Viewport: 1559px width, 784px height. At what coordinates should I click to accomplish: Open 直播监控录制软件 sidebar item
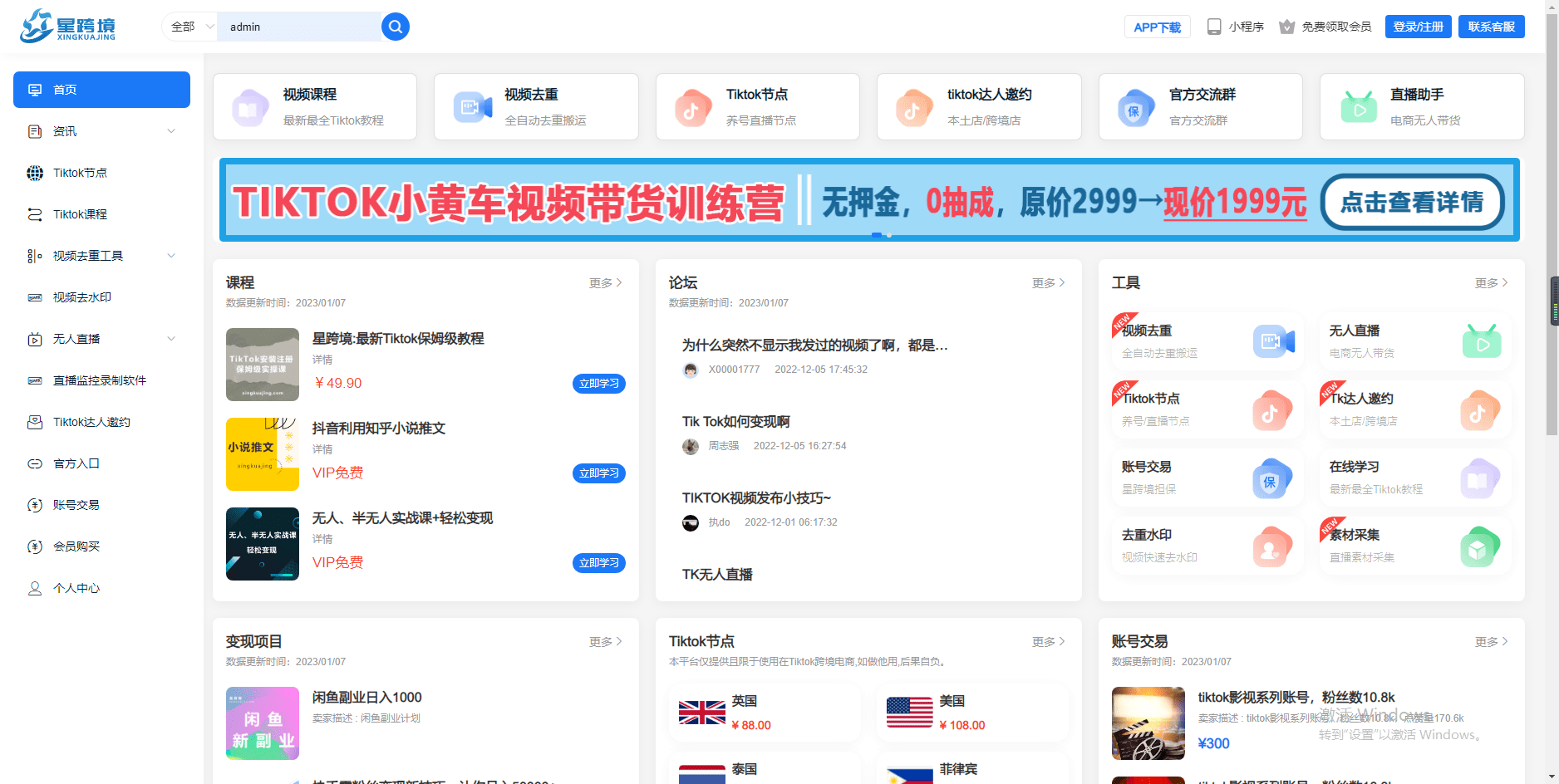[101, 380]
